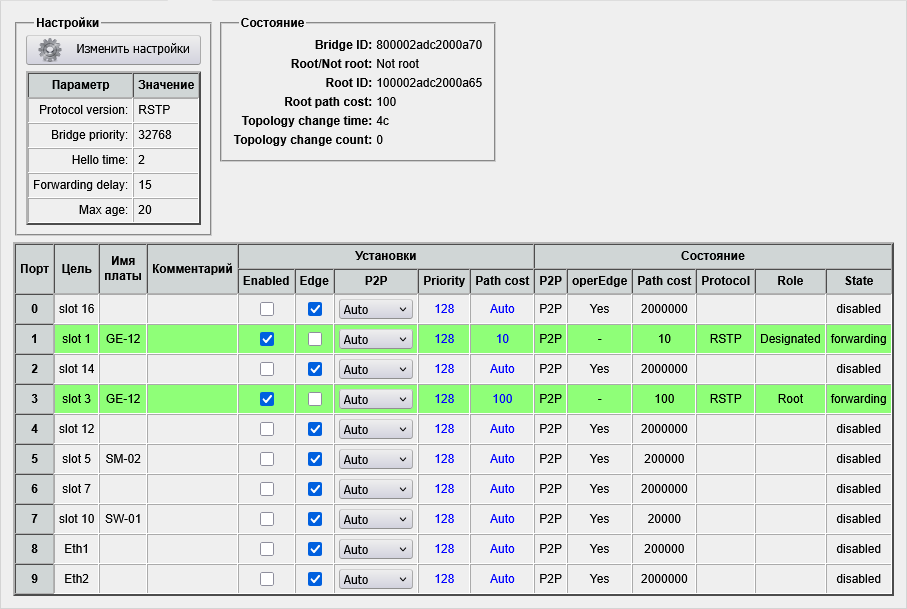This screenshot has height=609, width=907.
Task: Enable the Enabled checkbox for port 0
Action: 267,309
